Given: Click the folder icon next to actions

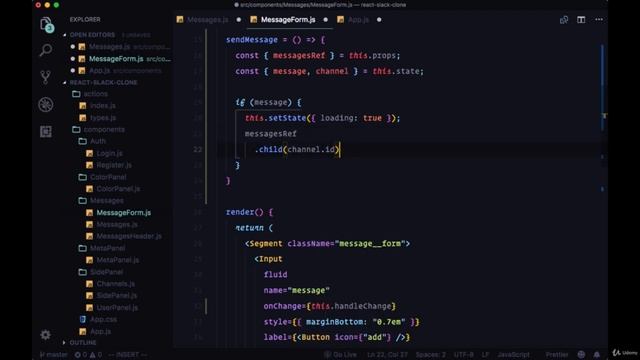Looking at the screenshot, I should (x=76, y=94).
